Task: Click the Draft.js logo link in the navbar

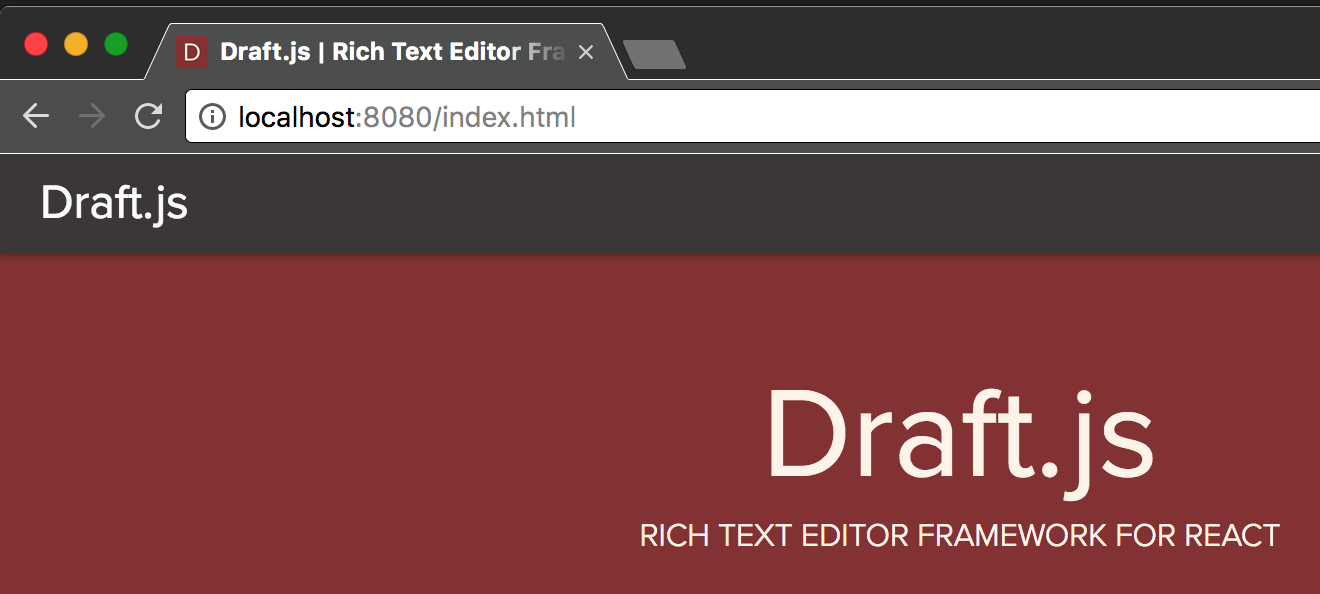Action: (x=114, y=203)
